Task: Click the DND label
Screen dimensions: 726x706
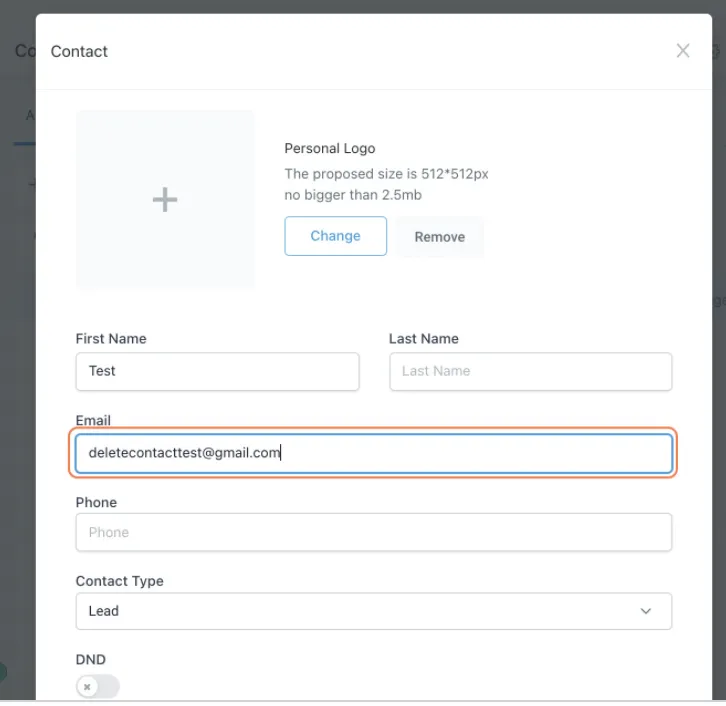Action: click(x=90, y=660)
